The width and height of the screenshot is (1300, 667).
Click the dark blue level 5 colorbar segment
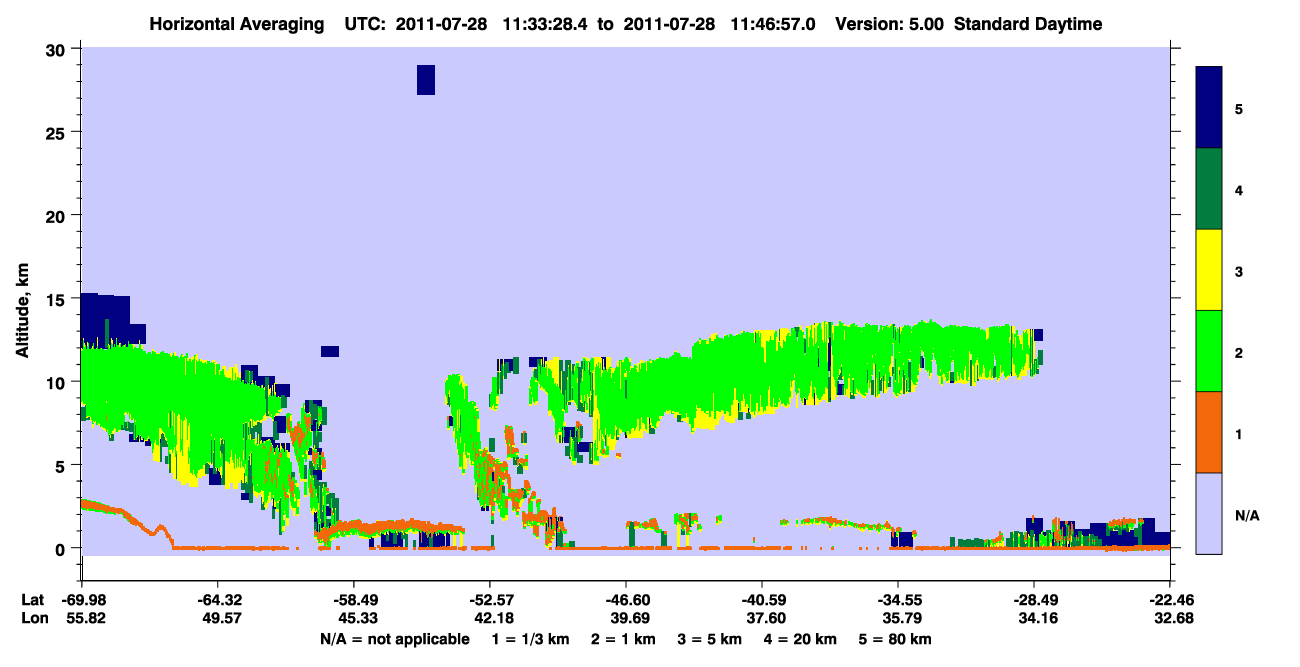tap(1209, 108)
